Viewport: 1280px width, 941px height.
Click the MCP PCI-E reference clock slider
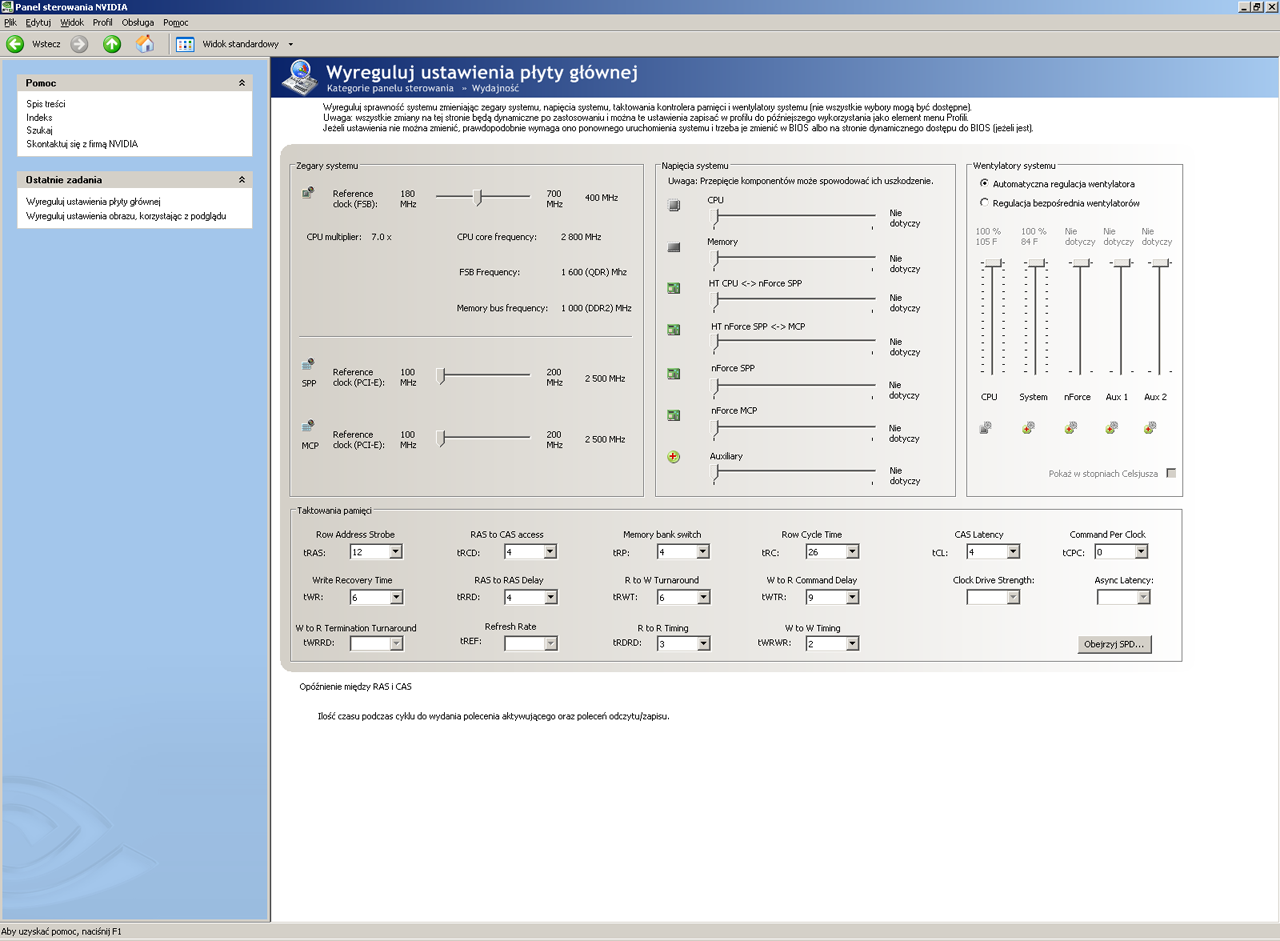click(x=483, y=437)
